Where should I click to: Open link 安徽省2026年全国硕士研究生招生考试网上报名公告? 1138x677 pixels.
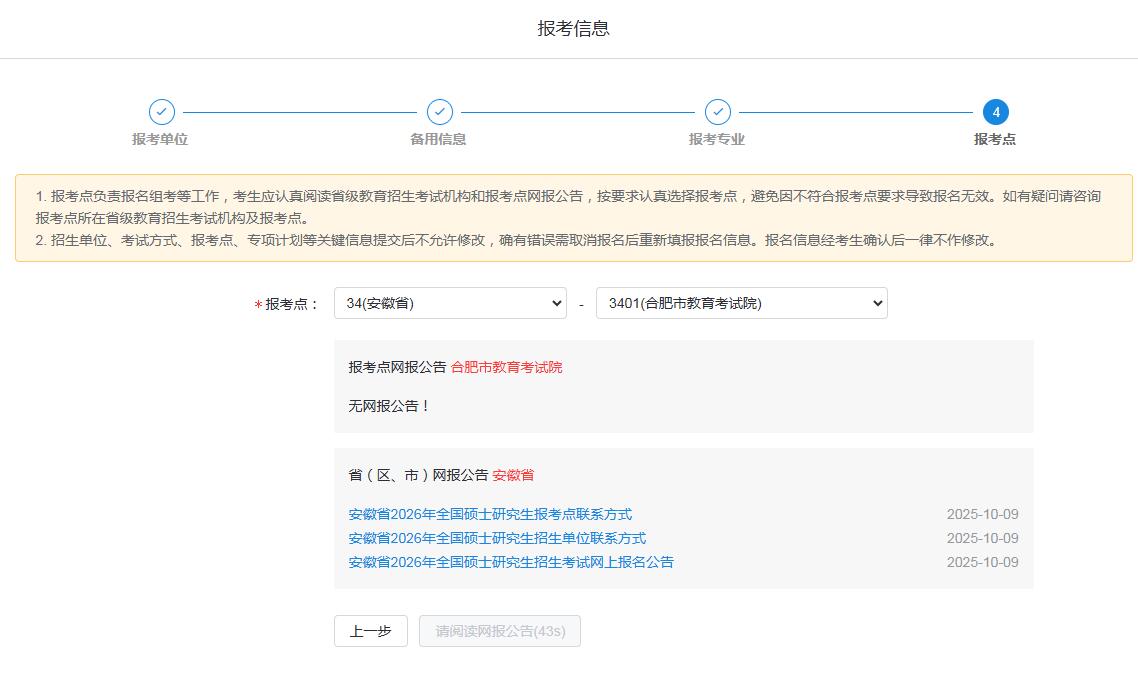click(x=511, y=562)
